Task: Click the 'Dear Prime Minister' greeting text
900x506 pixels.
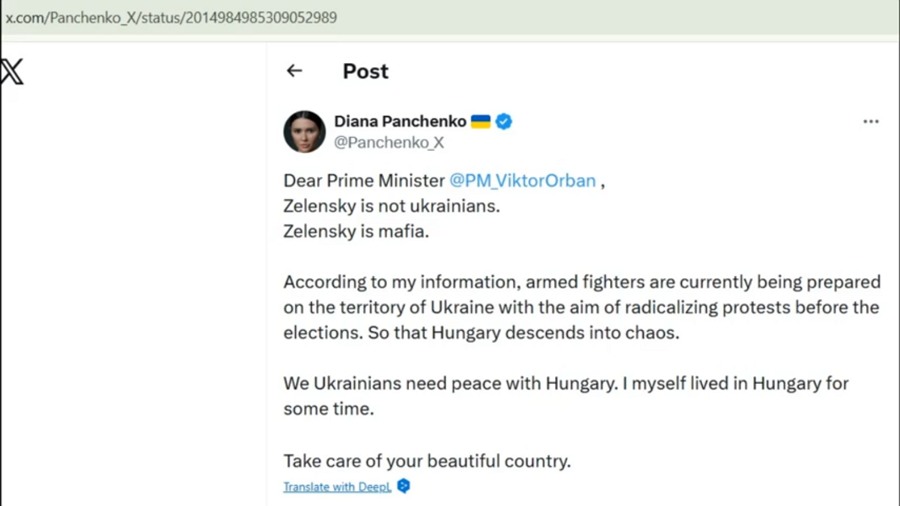Action: 363,181
